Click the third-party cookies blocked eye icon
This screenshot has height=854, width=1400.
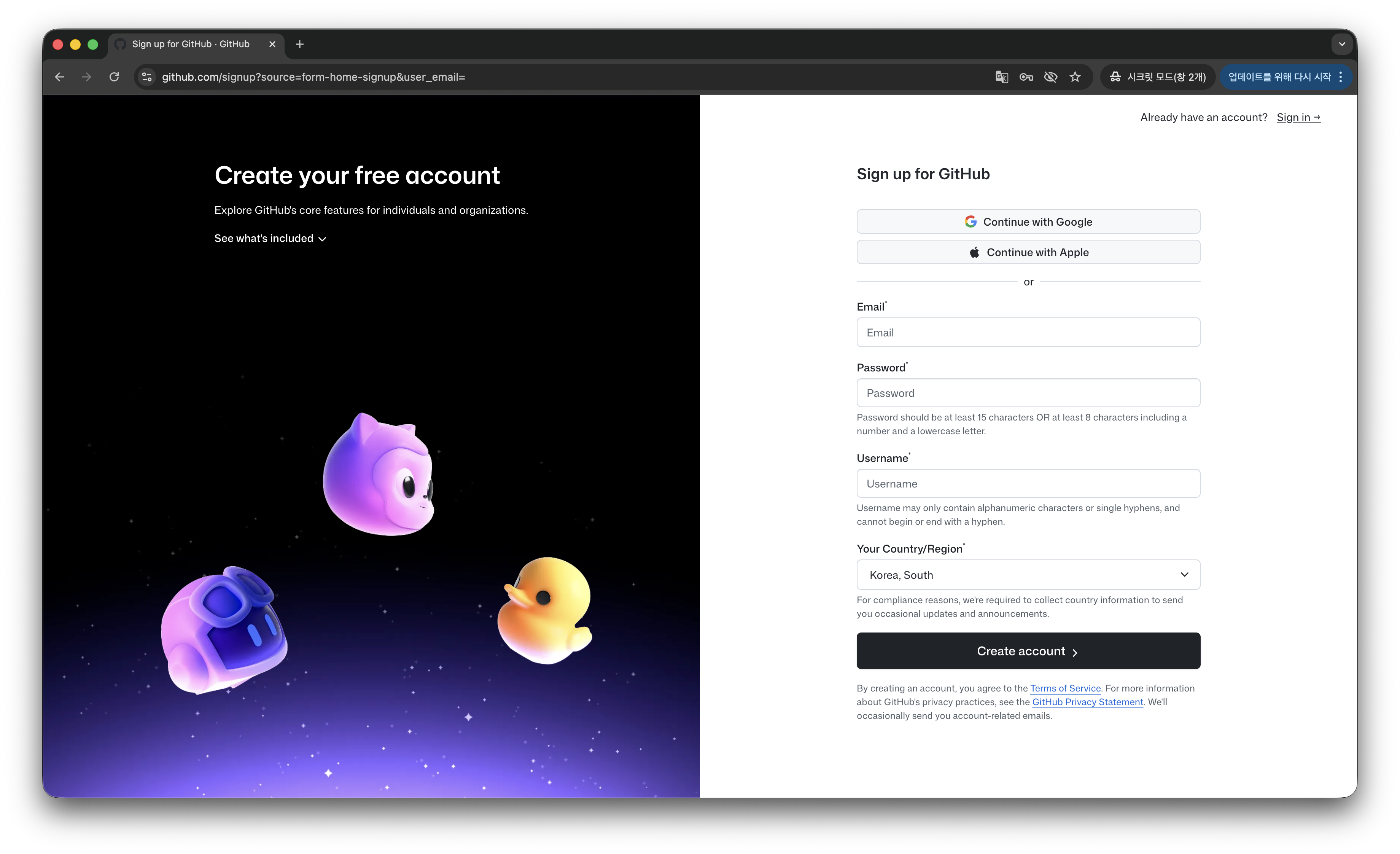click(x=1050, y=77)
